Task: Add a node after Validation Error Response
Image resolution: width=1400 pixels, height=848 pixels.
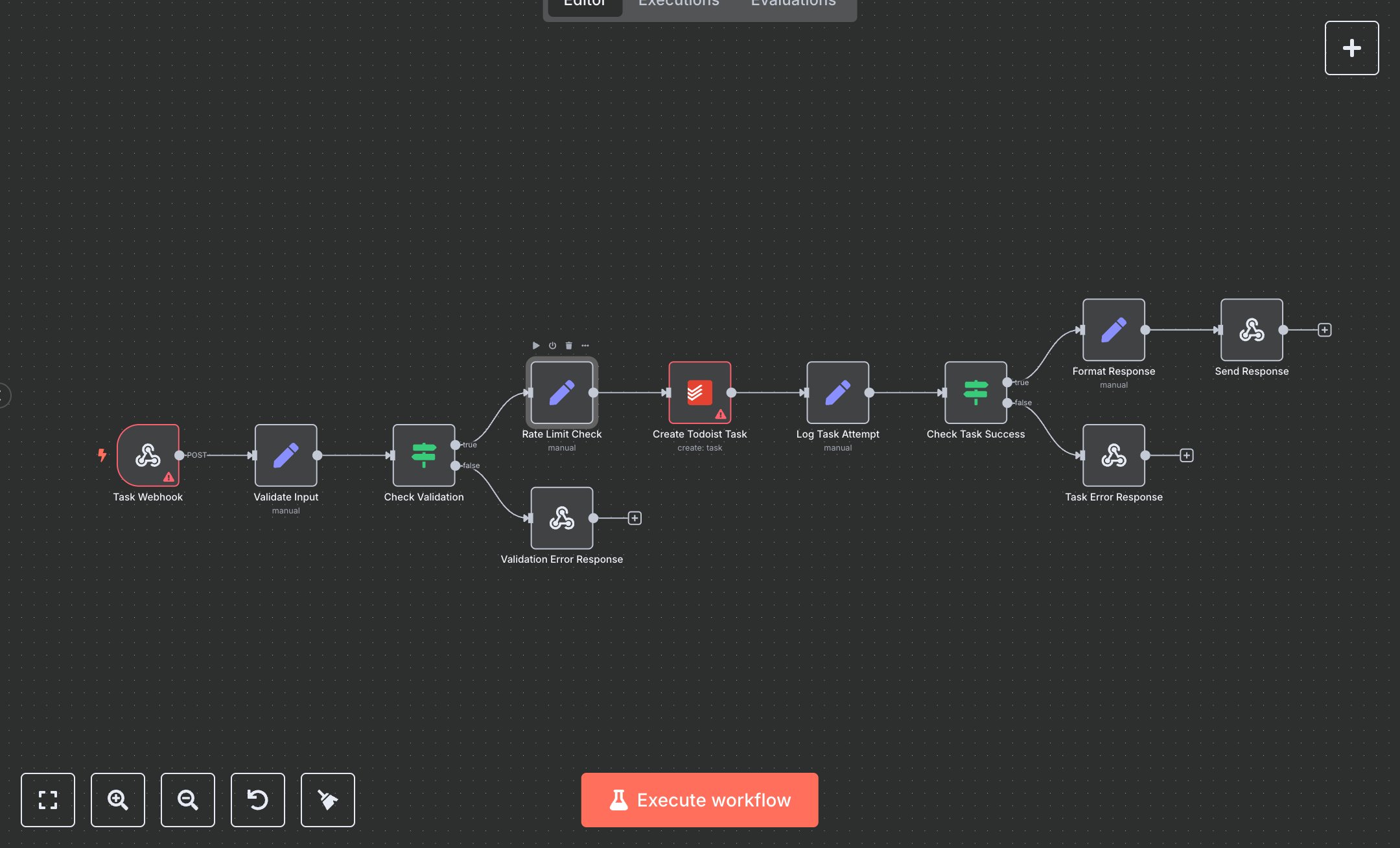Action: (634, 517)
